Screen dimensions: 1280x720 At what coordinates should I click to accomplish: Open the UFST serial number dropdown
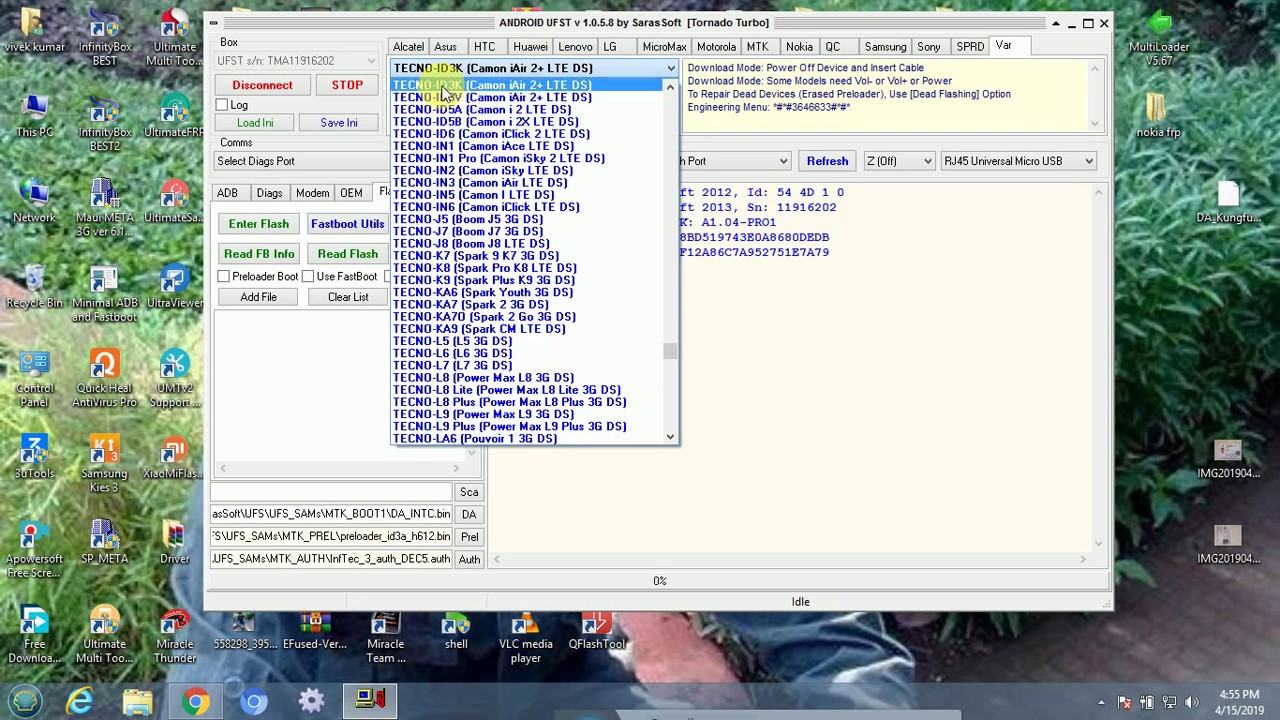(370, 61)
